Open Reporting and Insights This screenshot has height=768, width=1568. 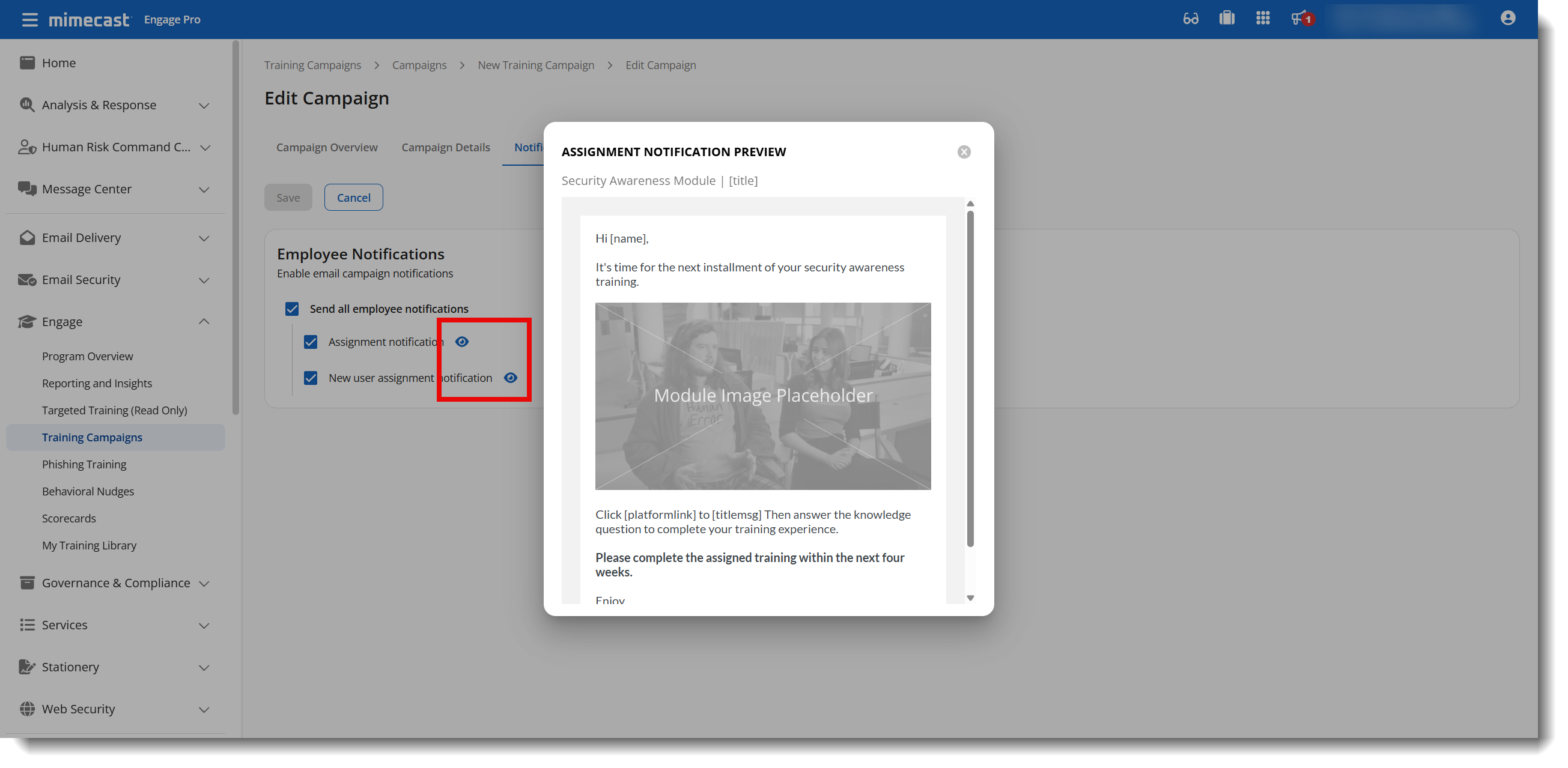pos(97,382)
